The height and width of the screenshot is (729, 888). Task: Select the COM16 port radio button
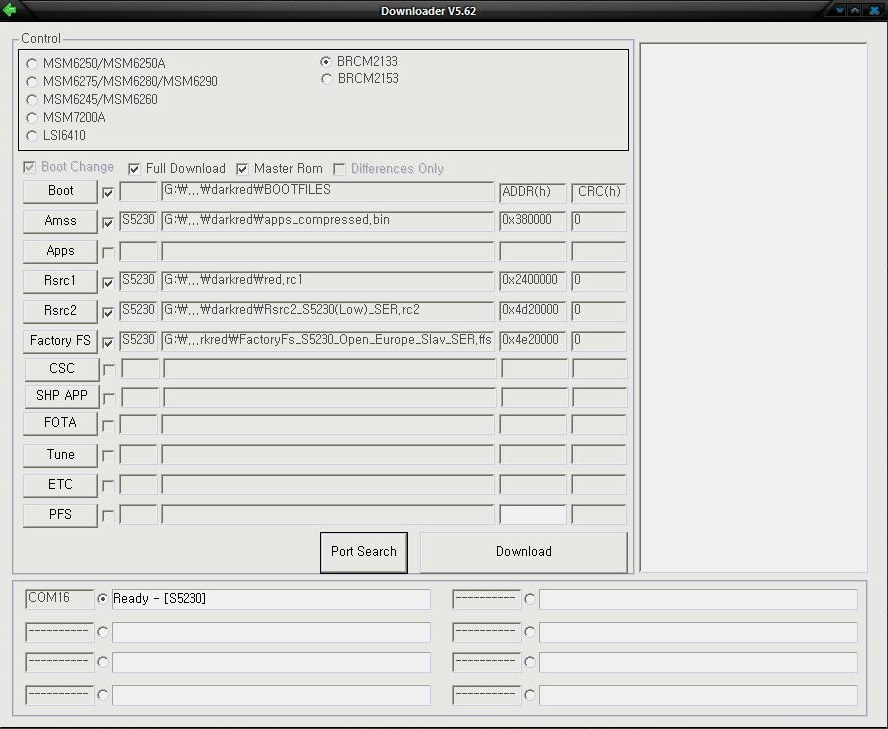(x=103, y=599)
